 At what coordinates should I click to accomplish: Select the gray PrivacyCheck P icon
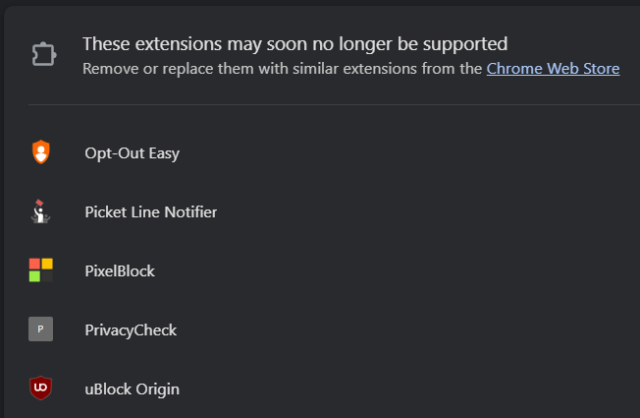pos(41,329)
